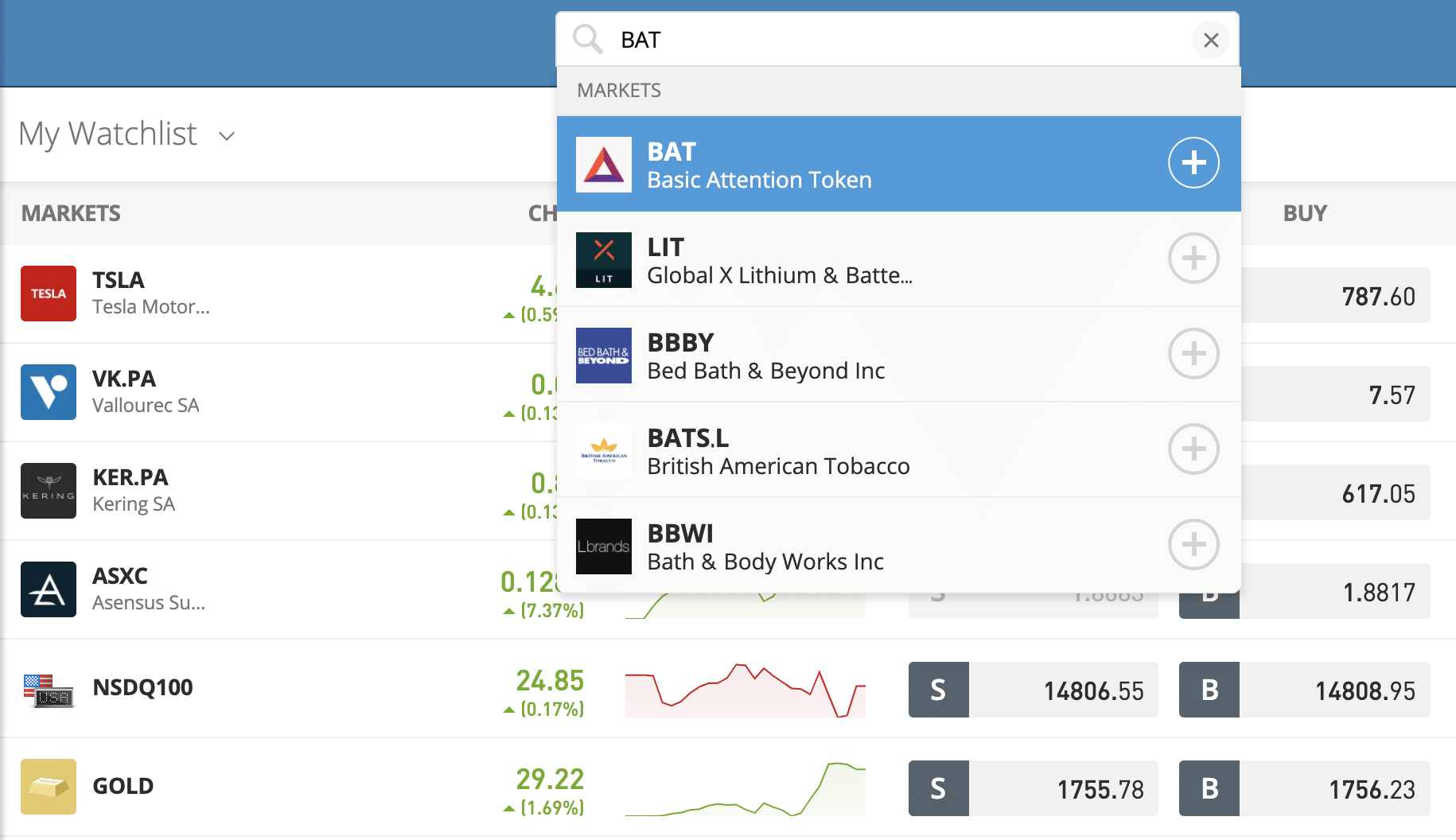Clear the search field with X button
This screenshot has height=840, width=1456.
tap(1211, 40)
